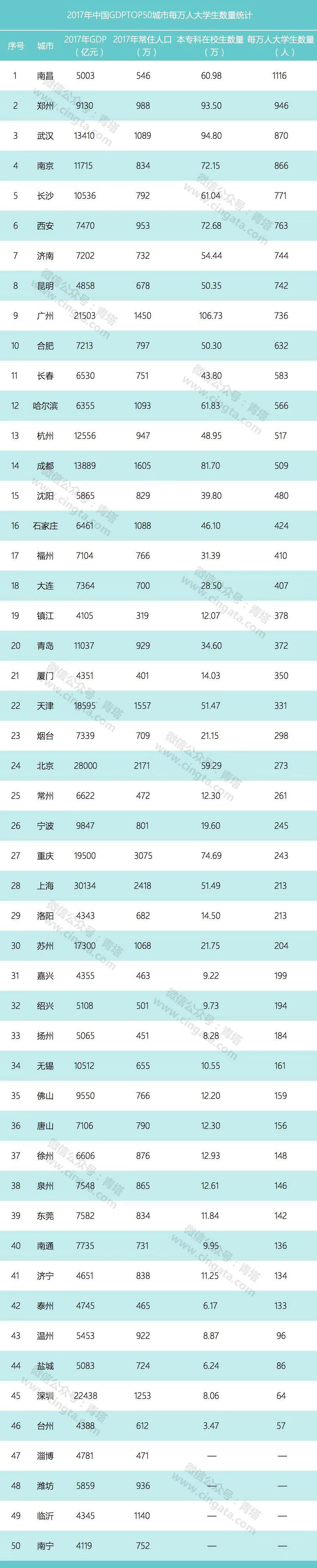Click the GDP value 30134 for 上海

(85, 885)
